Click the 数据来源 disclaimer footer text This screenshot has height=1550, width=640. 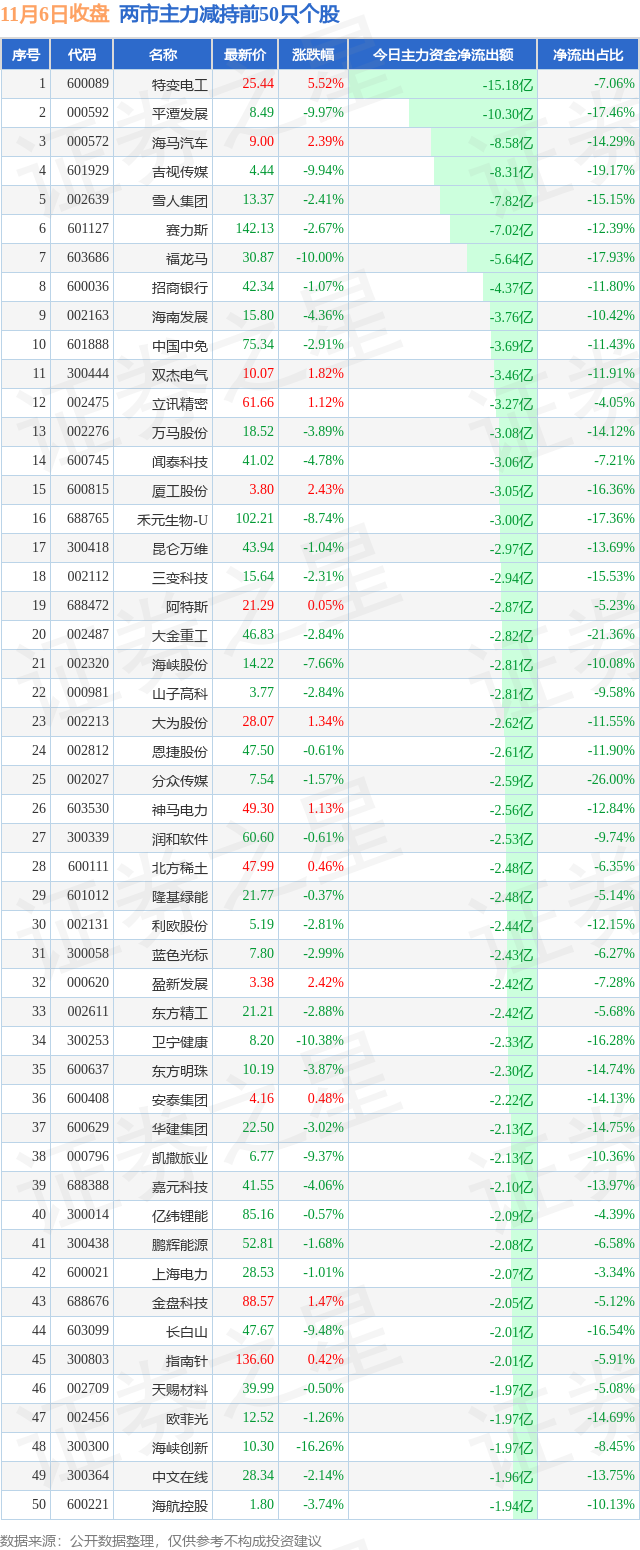tap(161, 1540)
